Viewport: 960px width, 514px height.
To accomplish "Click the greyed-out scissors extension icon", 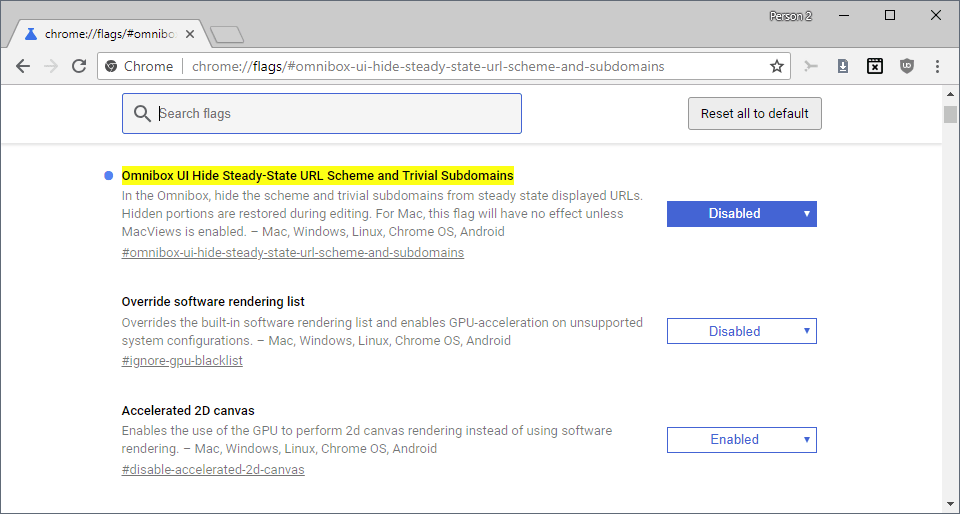I will click(811, 66).
